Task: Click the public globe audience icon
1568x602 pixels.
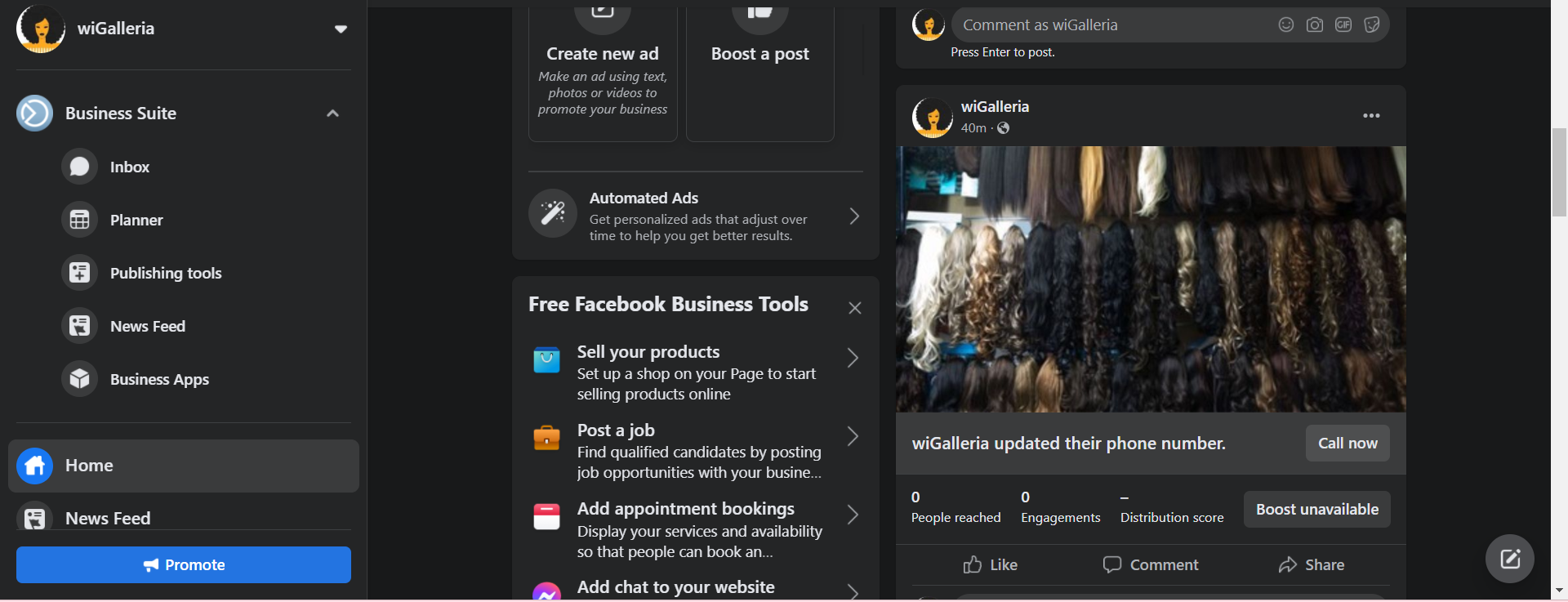Action: [x=1004, y=128]
